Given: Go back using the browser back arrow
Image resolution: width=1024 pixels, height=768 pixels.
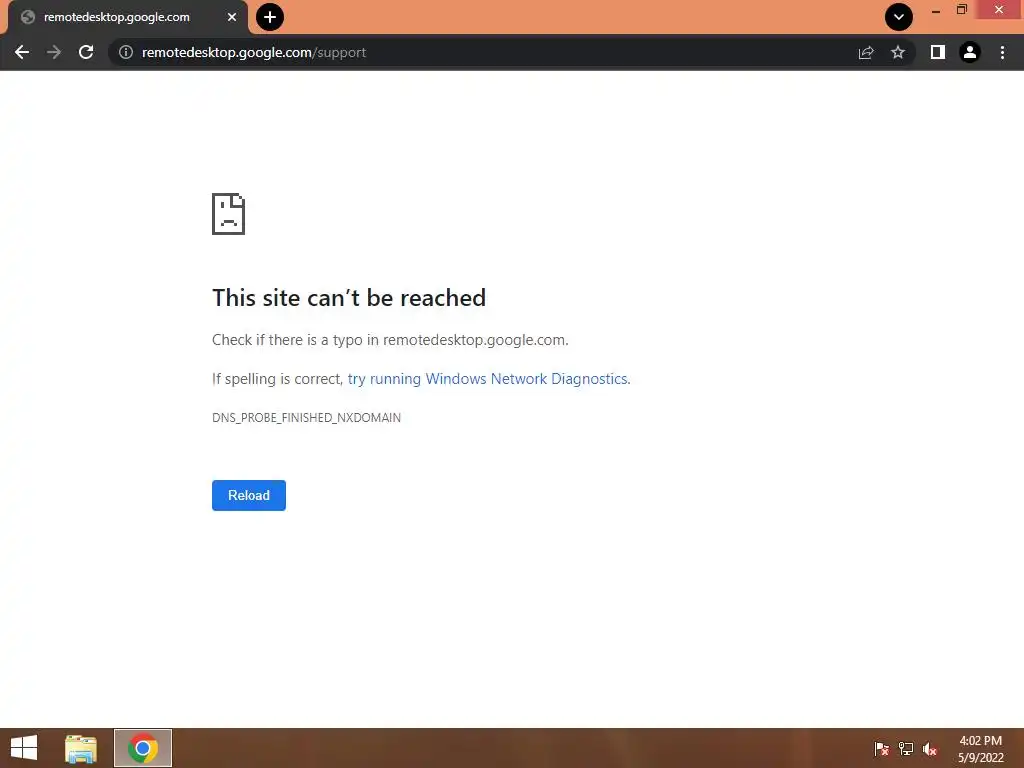Looking at the screenshot, I should tap(22, 52).
